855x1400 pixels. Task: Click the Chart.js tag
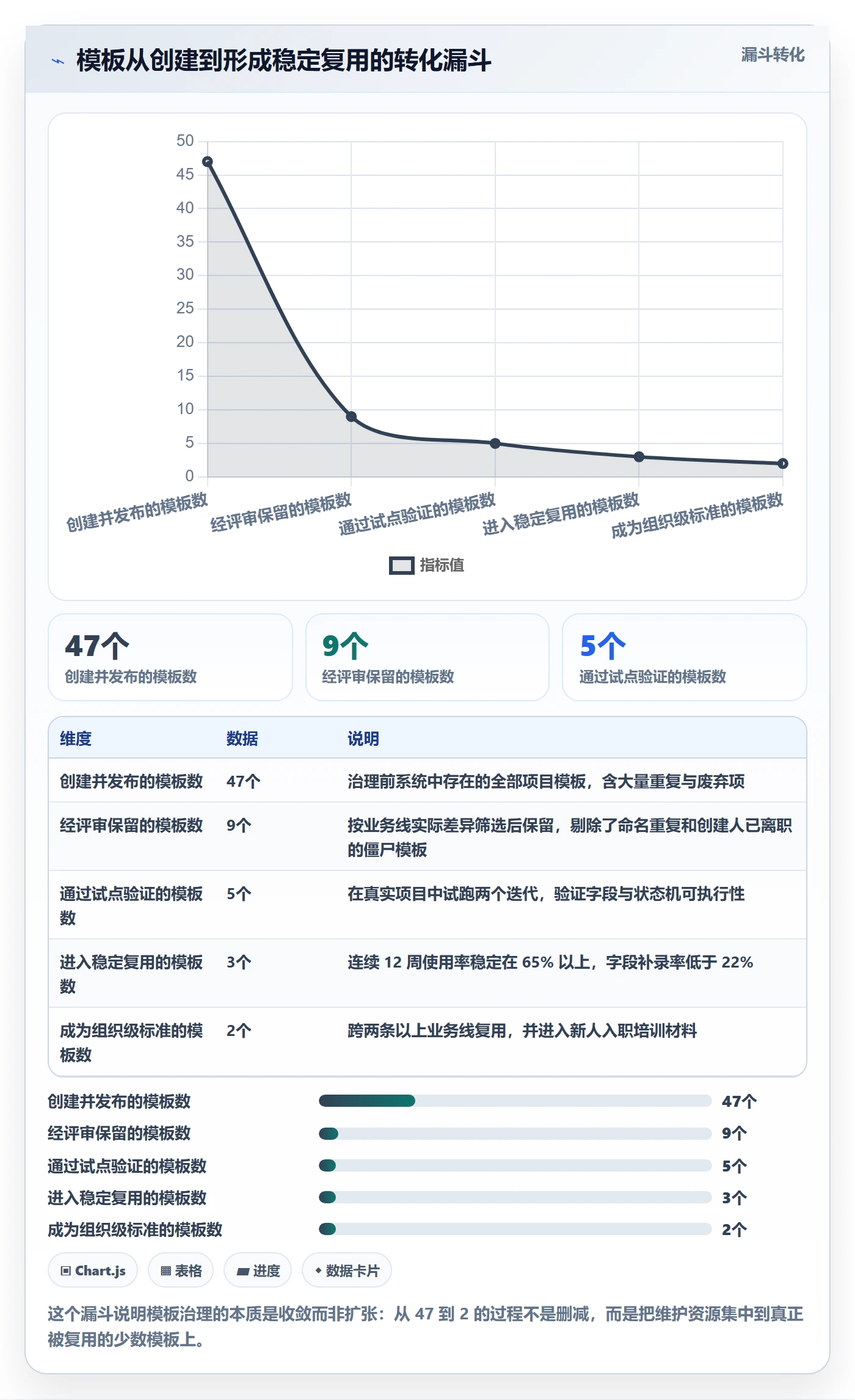coord(93,1271)
